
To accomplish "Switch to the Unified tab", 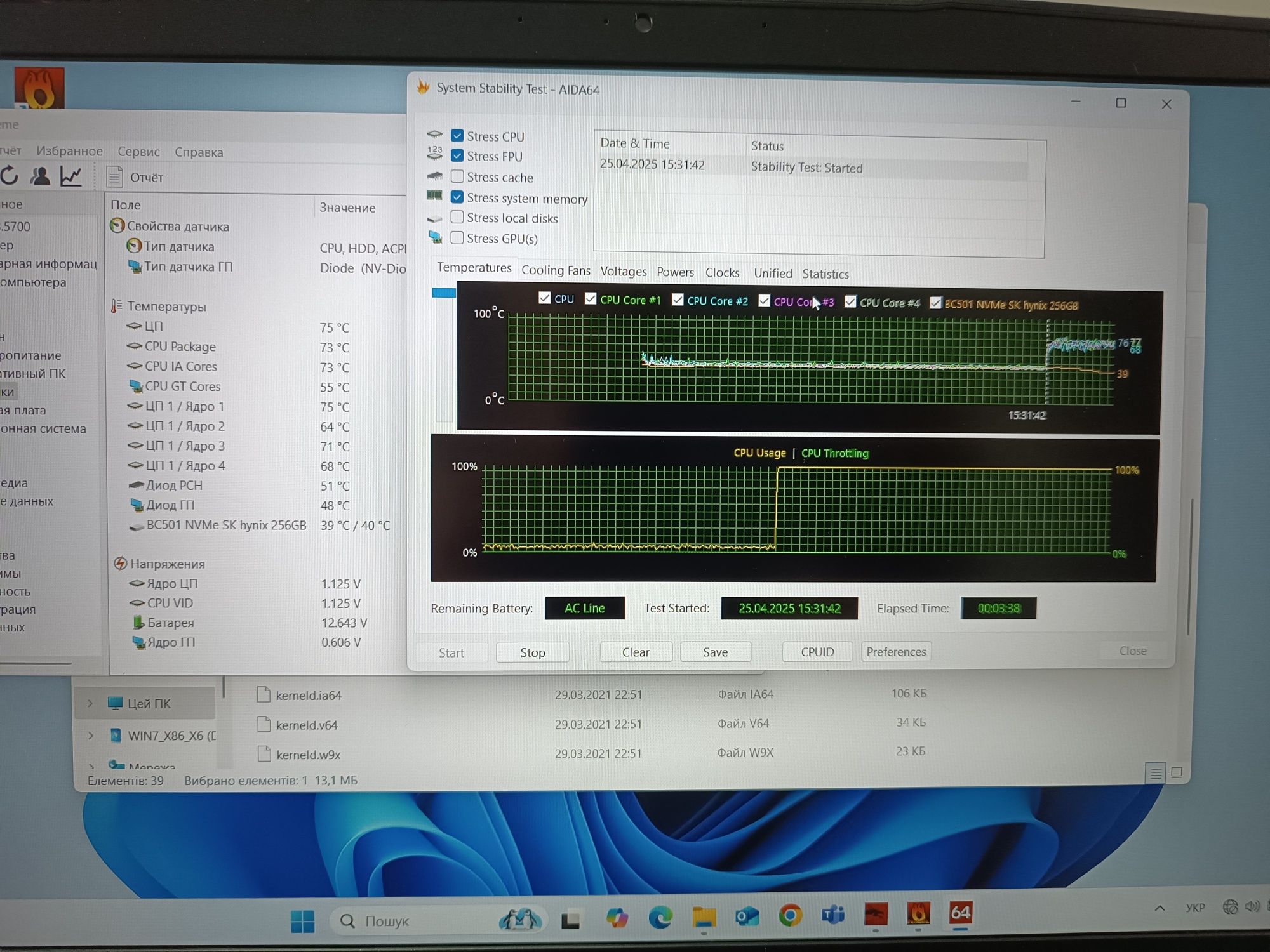I will (x=773, y=274).
